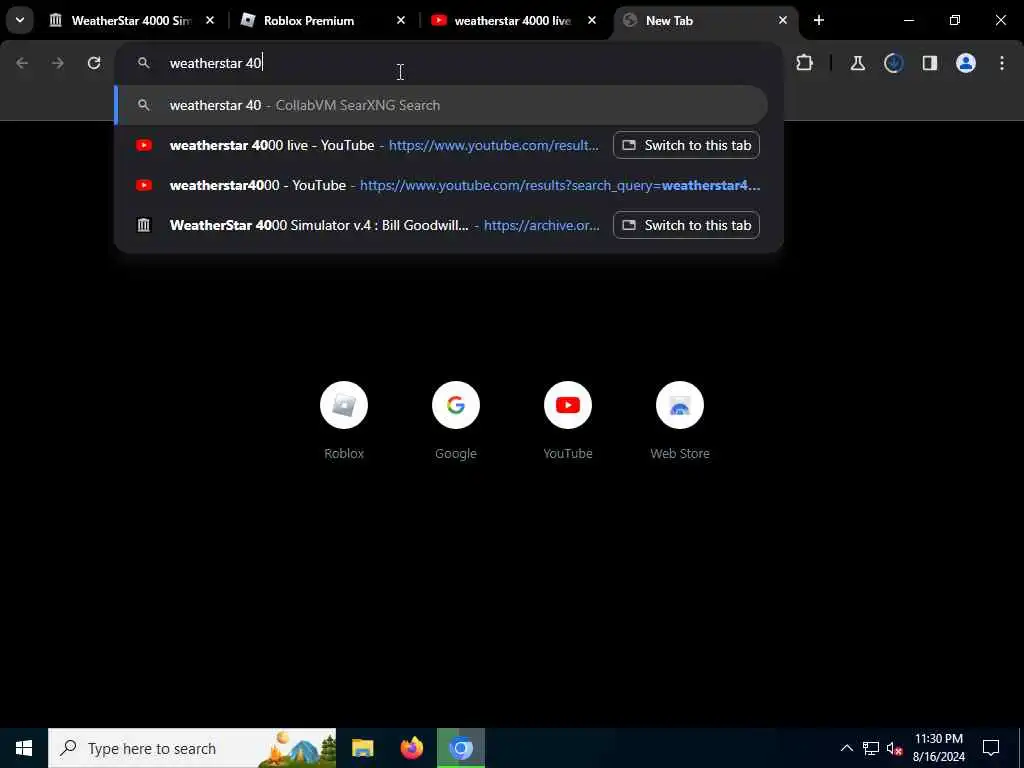Go forward with the forward arrow
Screen dimensions: 1024x768
(58, 63)
